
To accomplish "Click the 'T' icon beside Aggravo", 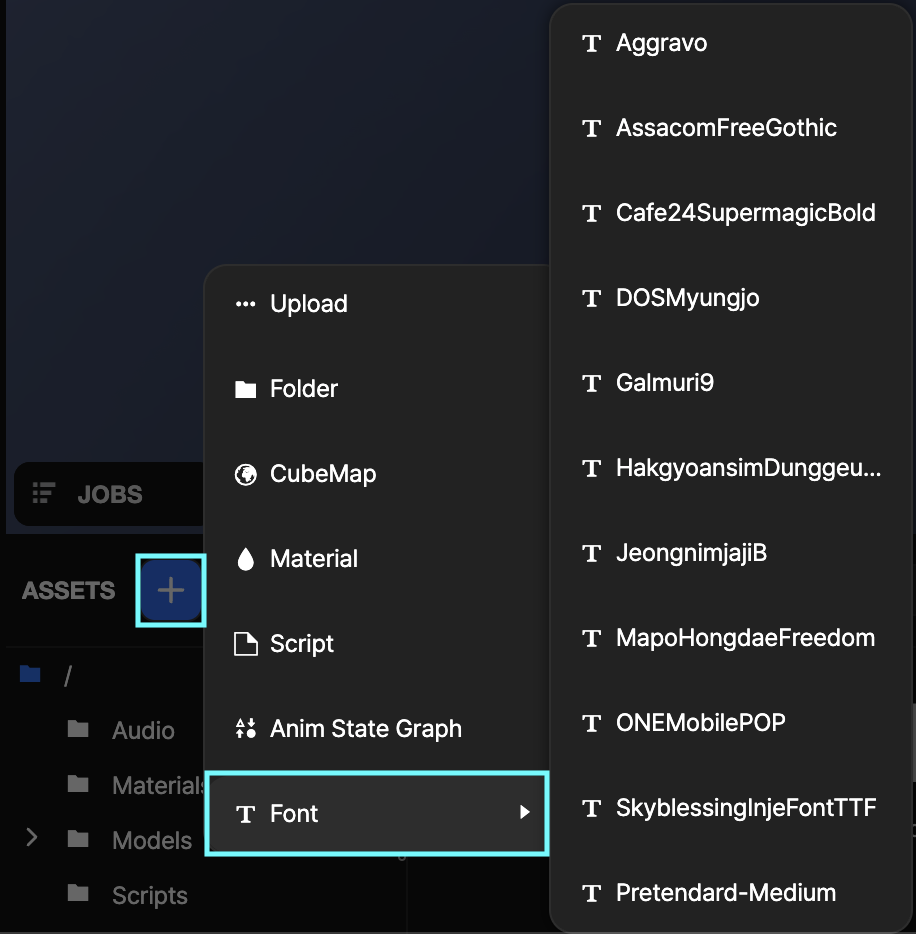I will [591, 43].
